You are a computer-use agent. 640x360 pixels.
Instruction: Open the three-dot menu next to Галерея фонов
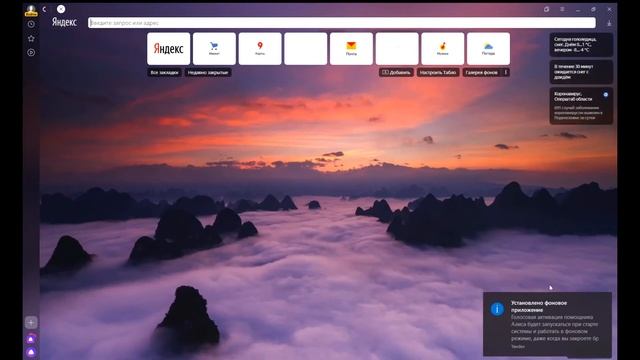506,72
